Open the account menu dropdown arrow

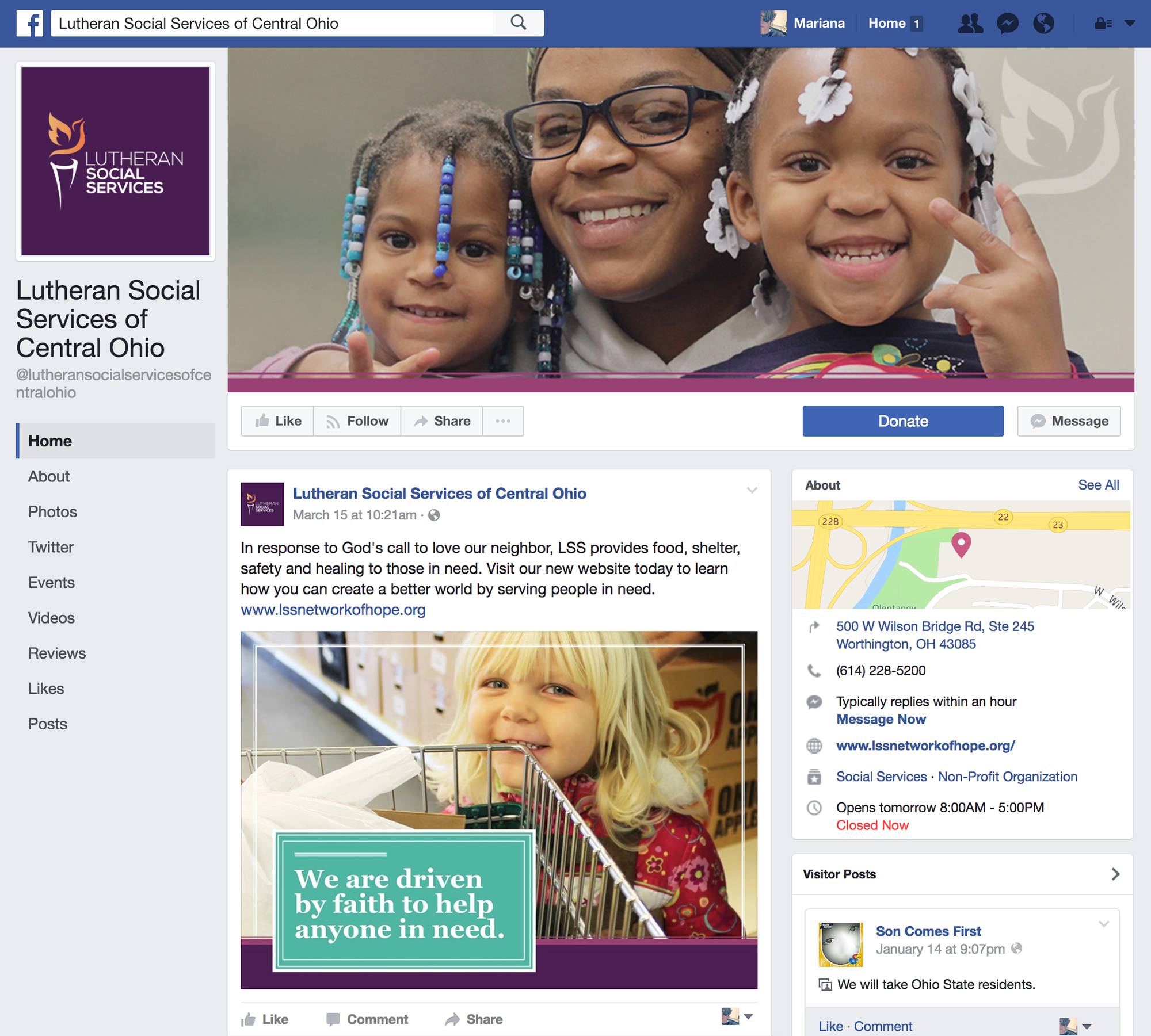[1130, 24]
